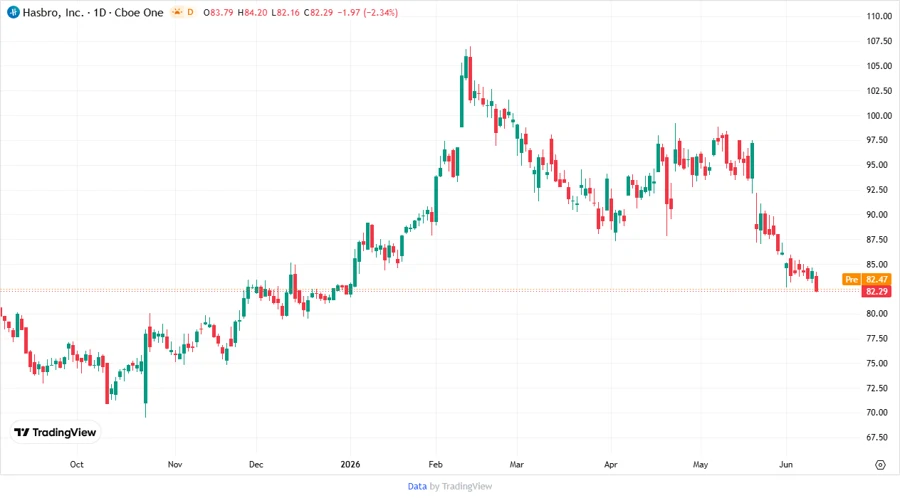
Task: Click the 85.00 price axis label
Action: tap(879, 264)
